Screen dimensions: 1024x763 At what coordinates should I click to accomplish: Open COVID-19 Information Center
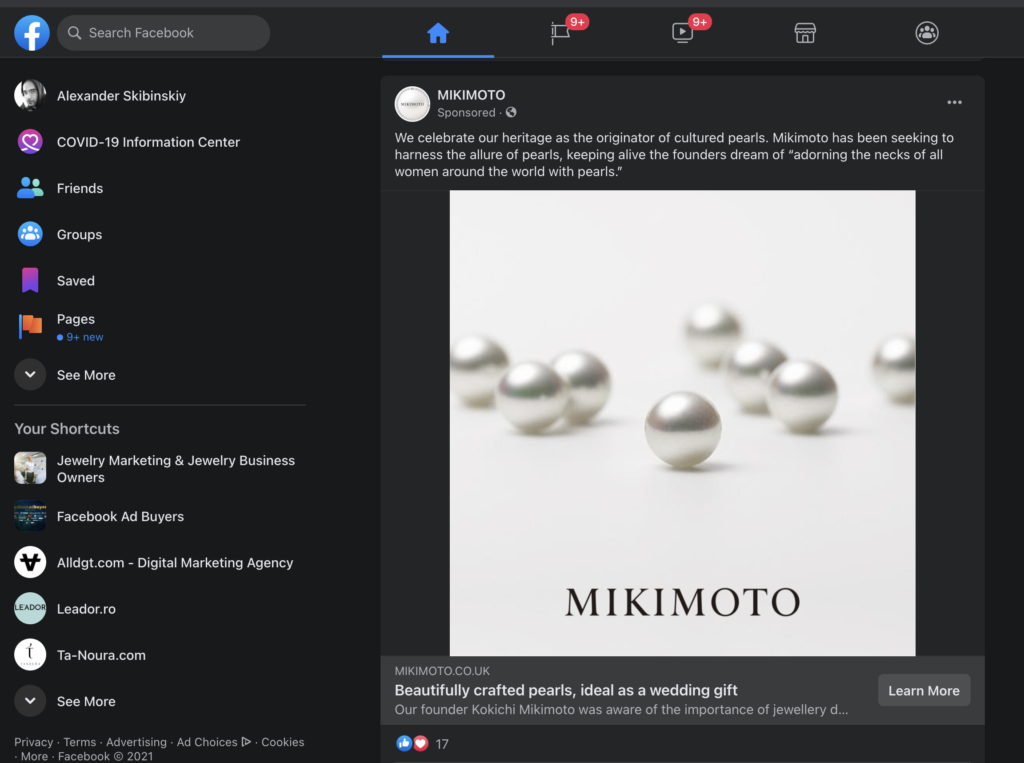coord(148,142)
